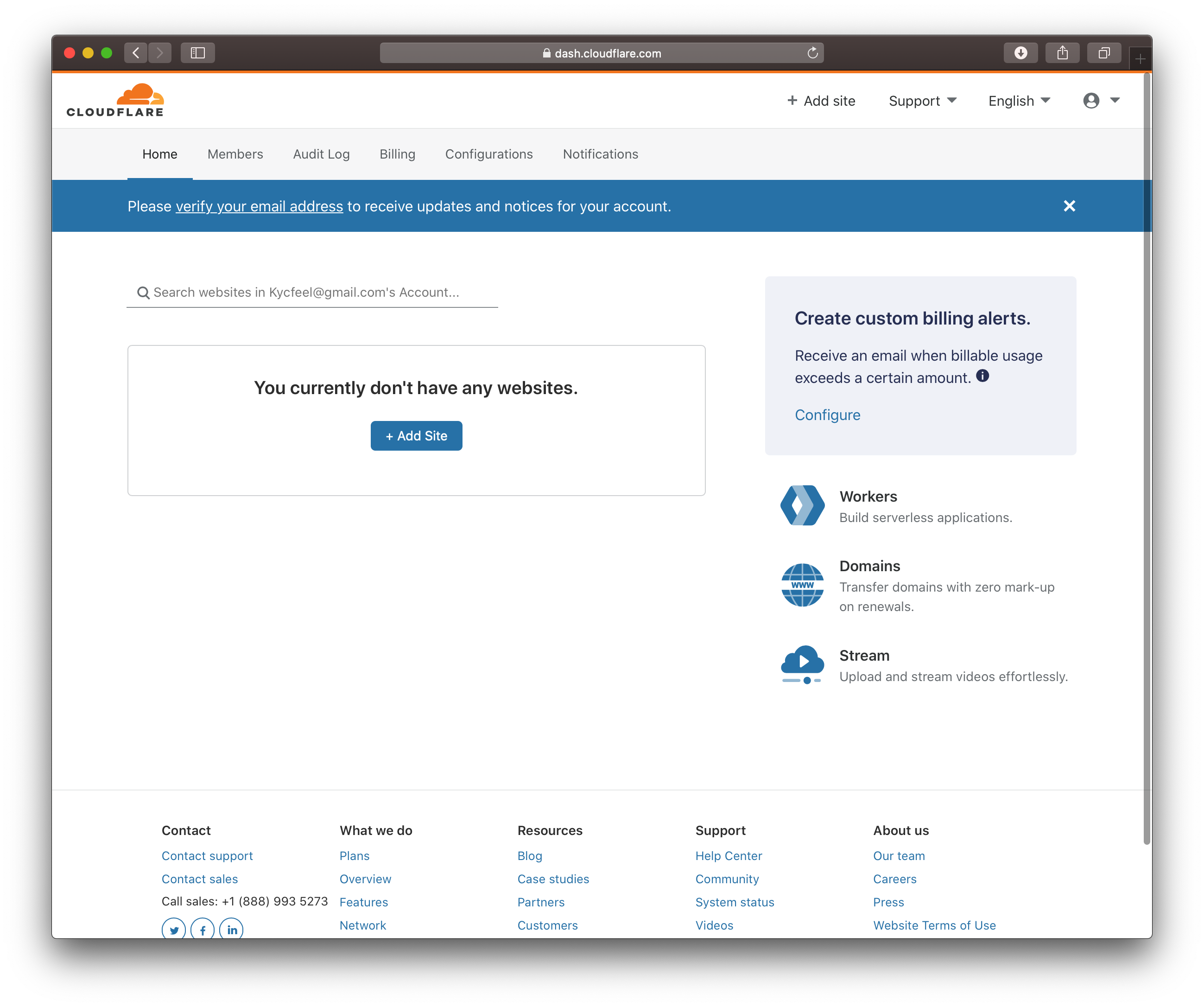Screen dimensions: 1204x1007
Task: Open the Stream heading link
Action: (x=864, y=655)
